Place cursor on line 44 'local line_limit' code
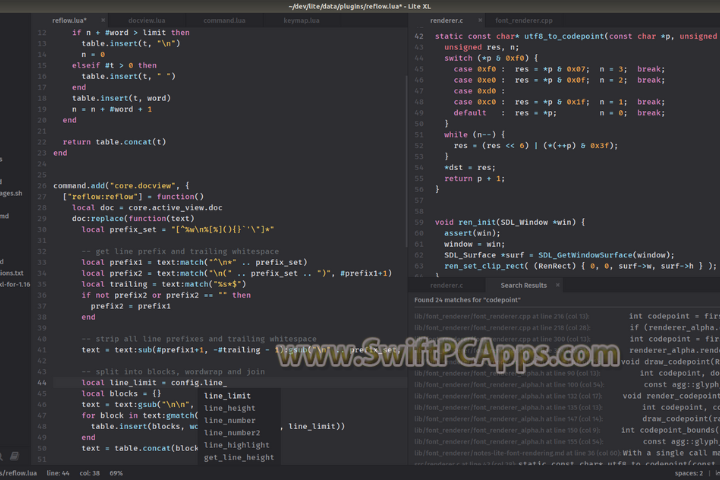The width and height of the screenshot is (720, 480). tap(154, 383)
